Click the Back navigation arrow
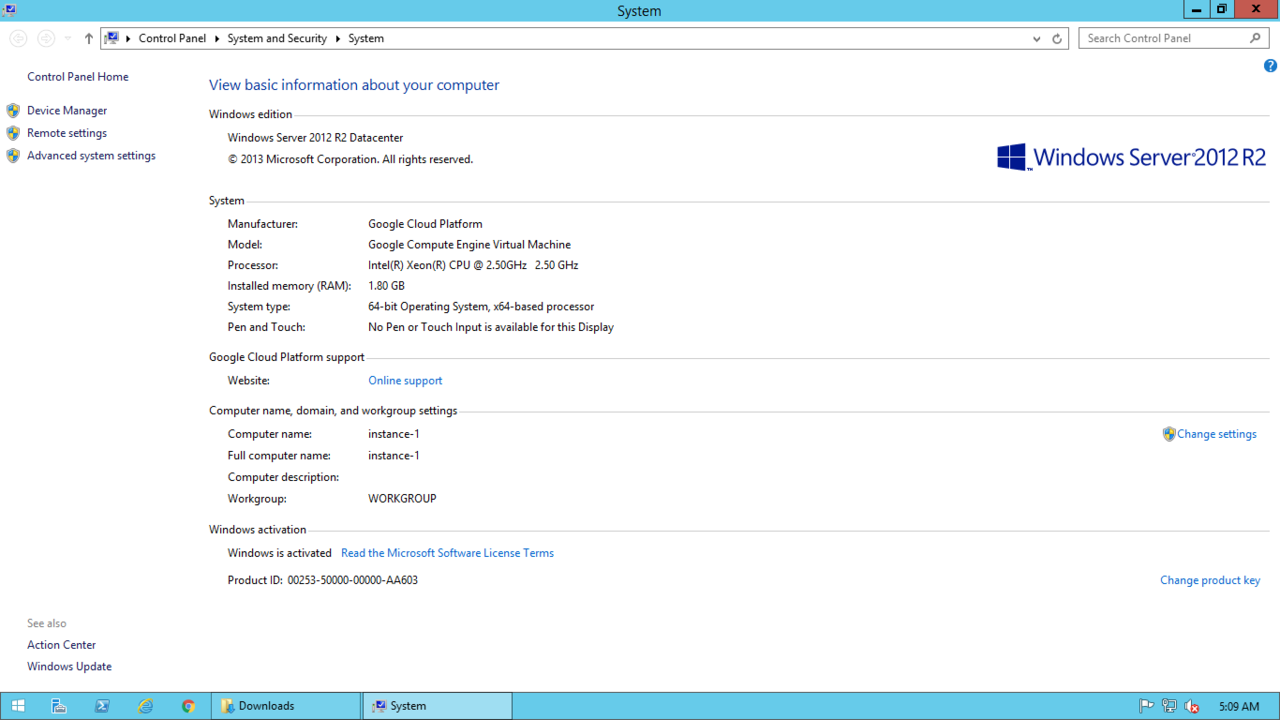The width and height of the screenshot is (1280, 720). pos(18,38)
